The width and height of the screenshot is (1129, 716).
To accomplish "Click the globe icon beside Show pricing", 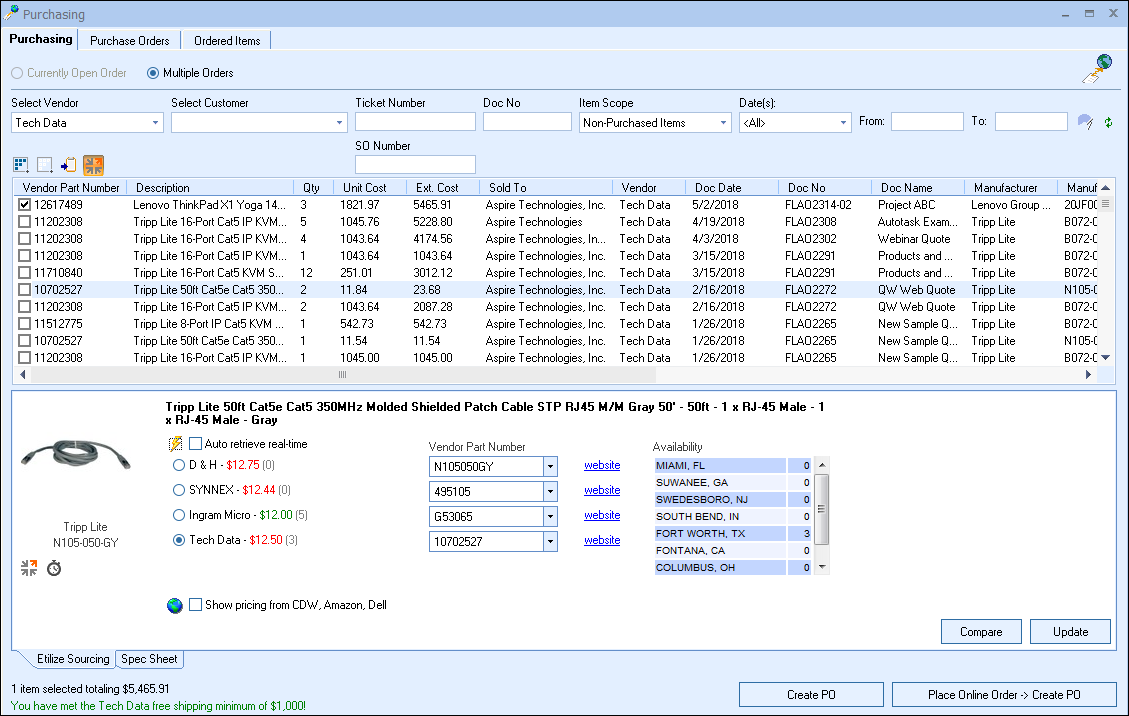I will pyautogui.click(x=175, y=605).
